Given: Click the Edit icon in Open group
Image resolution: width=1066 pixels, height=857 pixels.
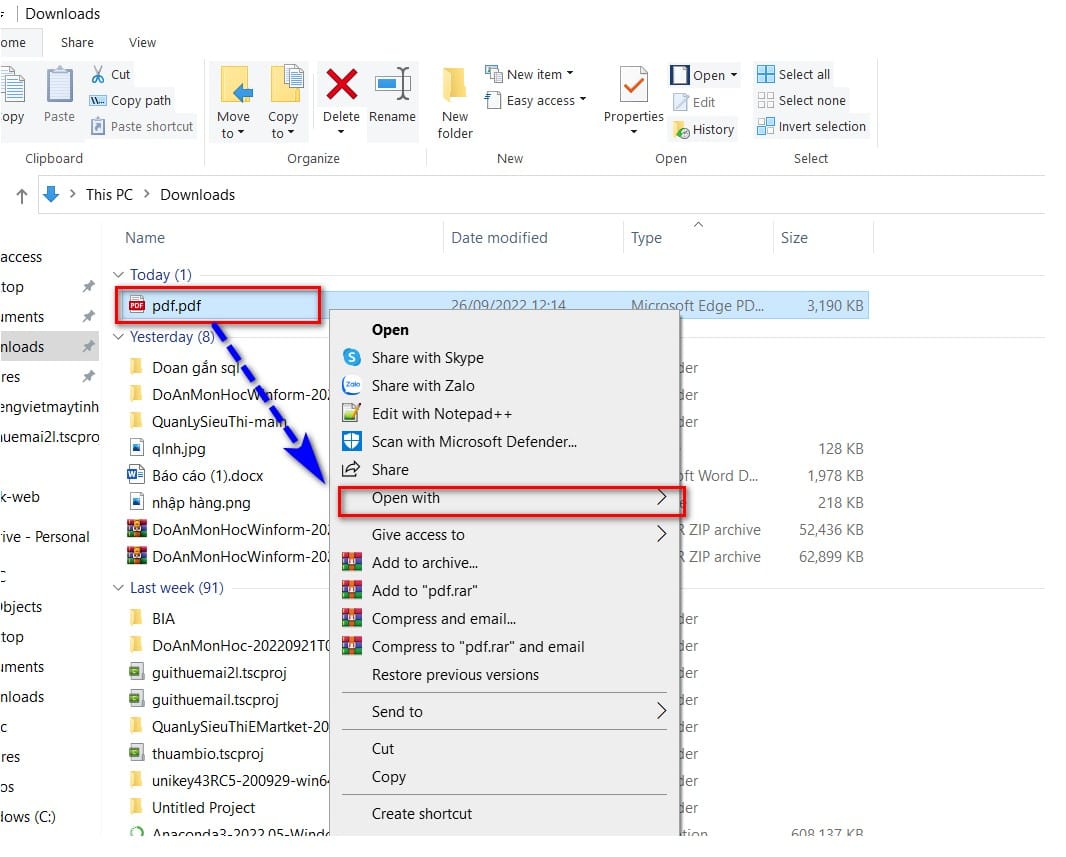Looking at the screenshot, I should pos(681,102).
